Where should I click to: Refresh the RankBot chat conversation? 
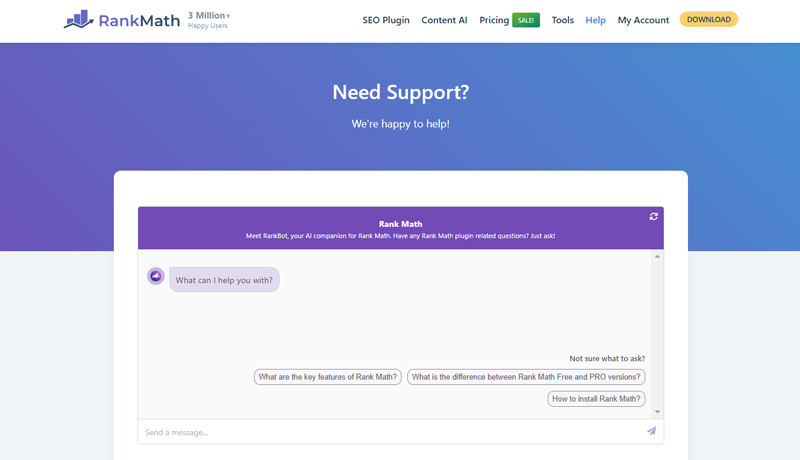tap(654, 217)
